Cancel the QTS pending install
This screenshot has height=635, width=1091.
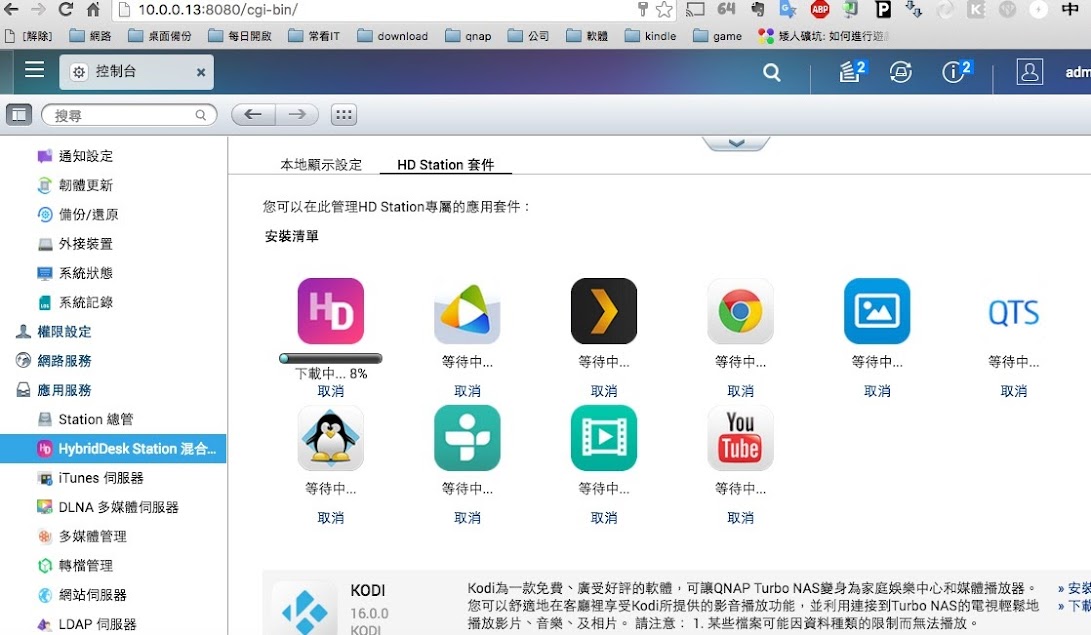(x=1014, y=391)
